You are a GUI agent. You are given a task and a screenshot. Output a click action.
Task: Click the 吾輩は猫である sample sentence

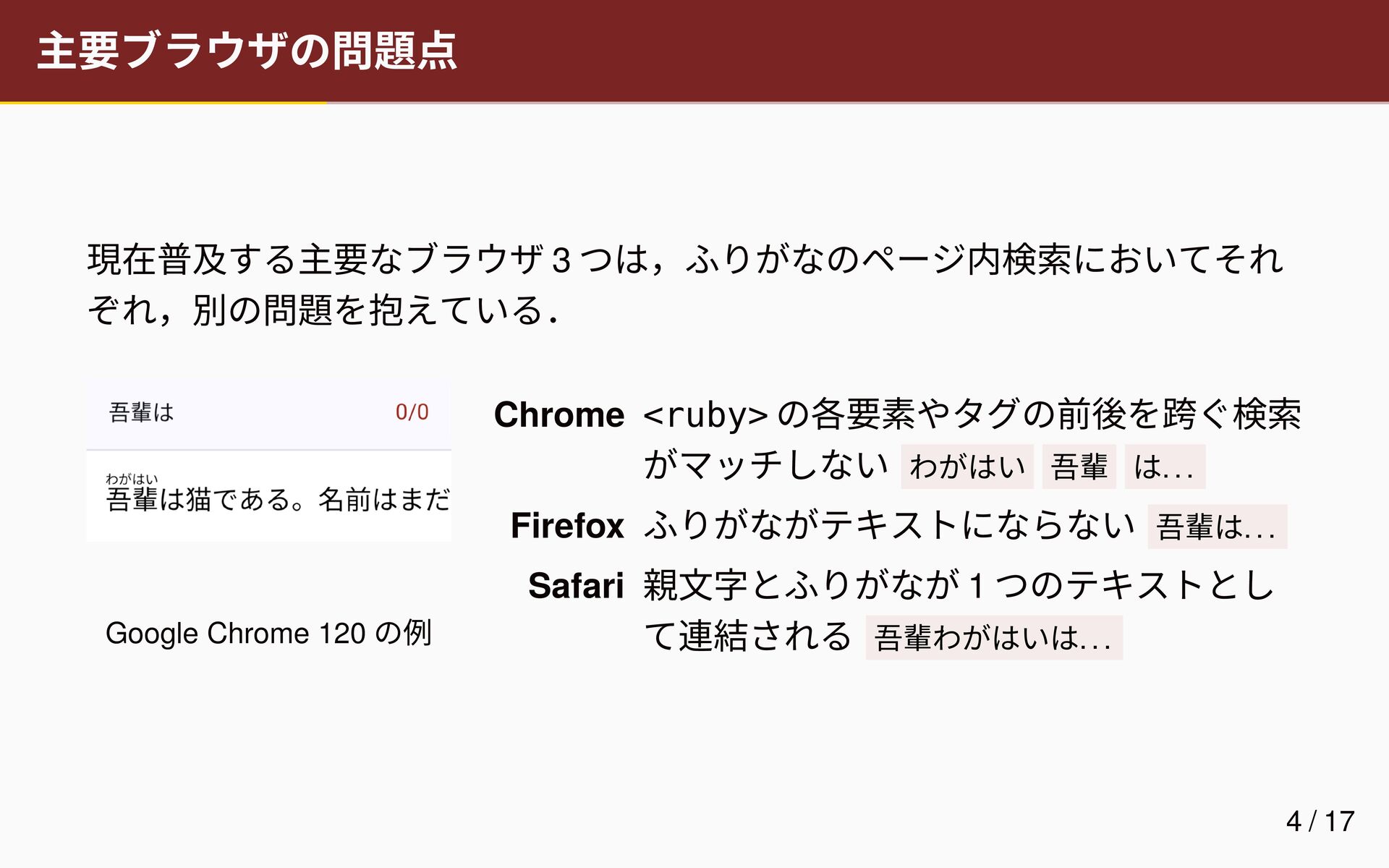tap(278, 500)
